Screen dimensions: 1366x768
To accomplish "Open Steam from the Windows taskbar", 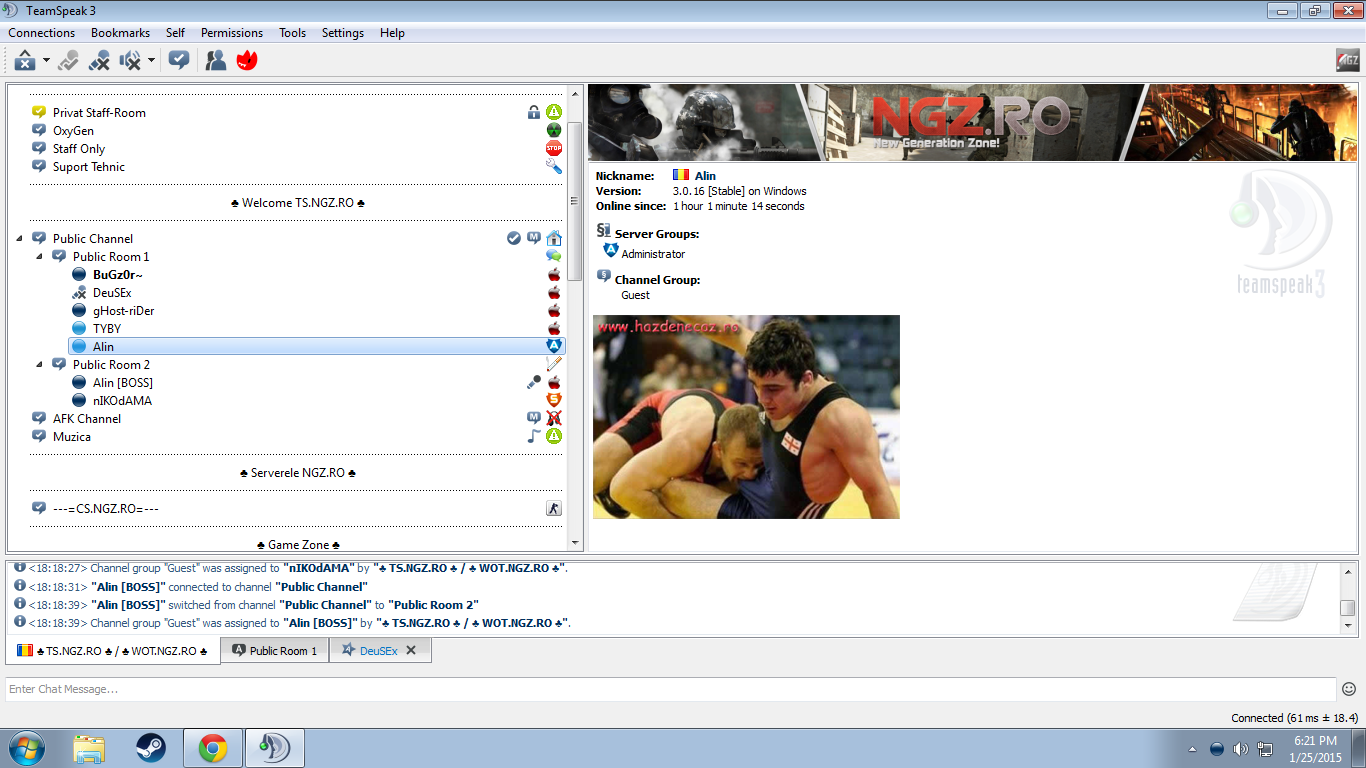I will (x=151, y=748).
